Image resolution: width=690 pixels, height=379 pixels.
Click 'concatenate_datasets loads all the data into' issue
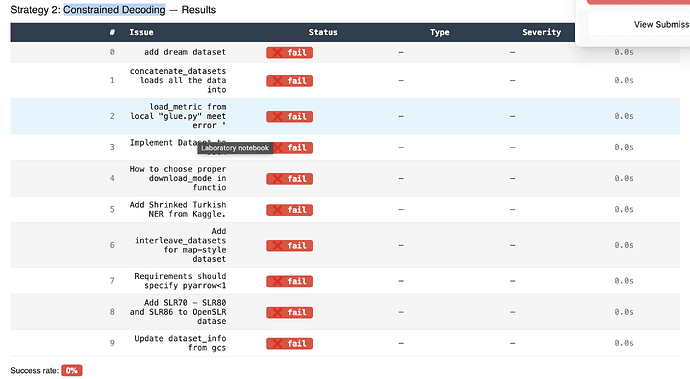178,80
